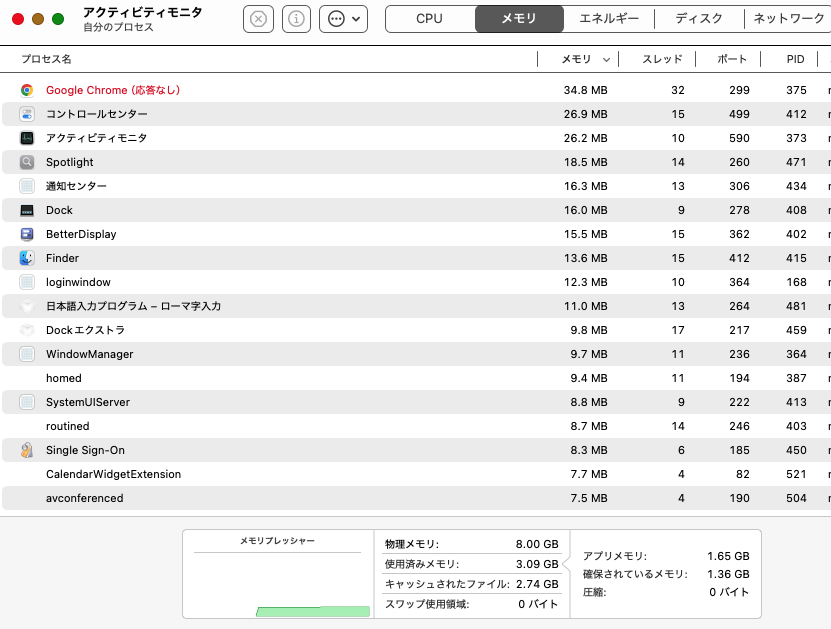Click the 自分のプロセス window subtitle
The height and width of the screenshot is (629, 831).
(x=118, y=27)
